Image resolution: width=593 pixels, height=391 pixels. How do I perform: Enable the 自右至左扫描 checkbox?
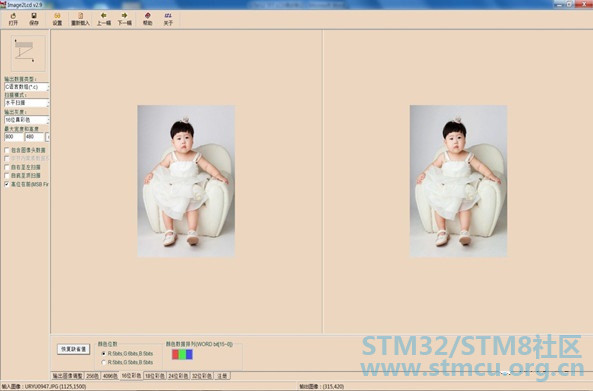click(7, 167)
